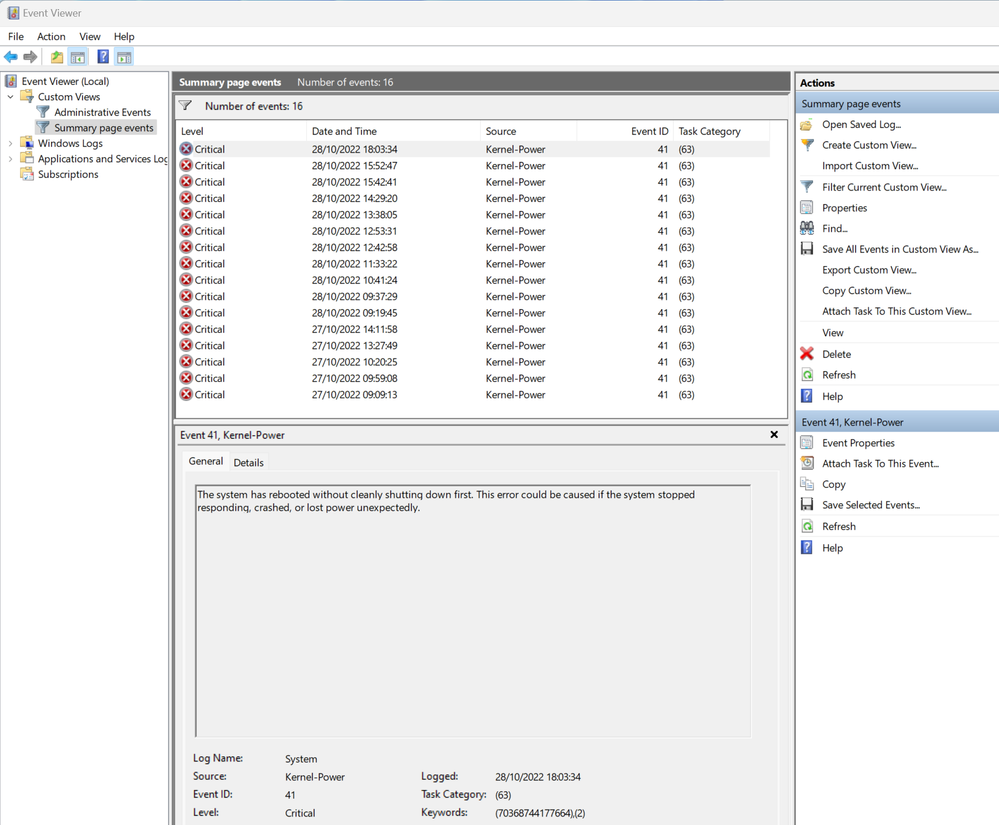The height and width of the screenshot is (825, 999).
Task: Expand Applications and Services Logs node
Action: click(x=10, y=159)
